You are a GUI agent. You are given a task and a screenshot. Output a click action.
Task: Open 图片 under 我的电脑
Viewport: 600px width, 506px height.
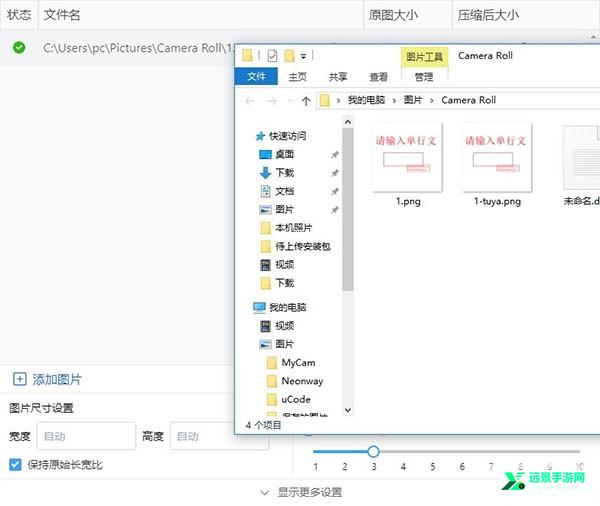pos(284,344)
